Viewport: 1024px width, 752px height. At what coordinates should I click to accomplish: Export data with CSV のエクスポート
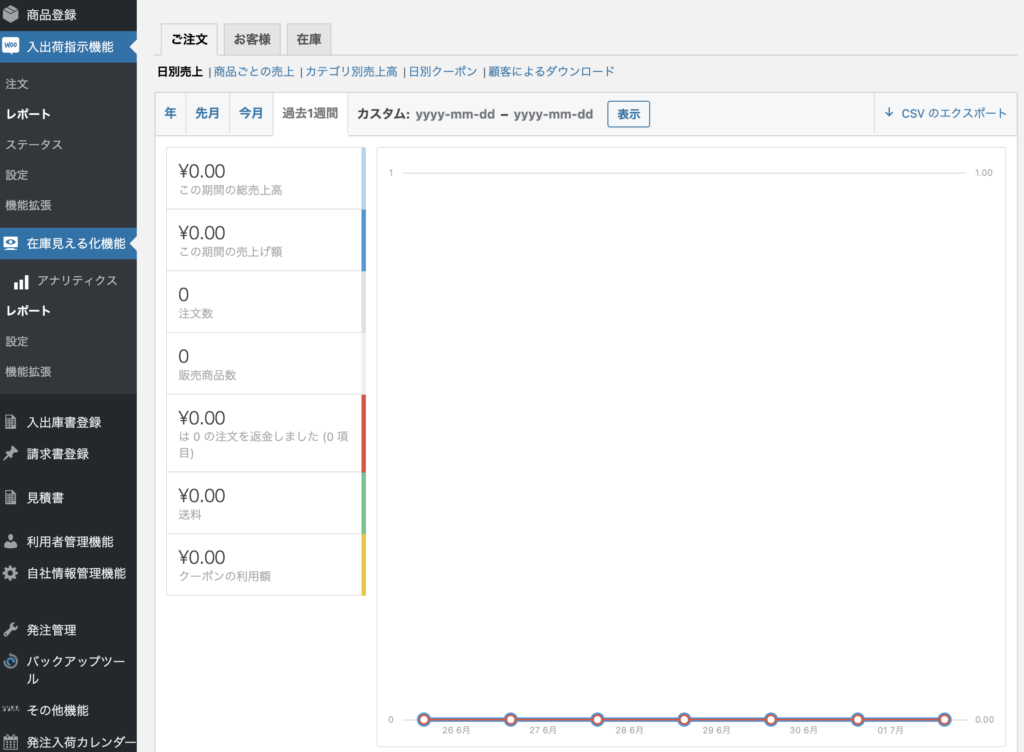[x=945, y=114]
